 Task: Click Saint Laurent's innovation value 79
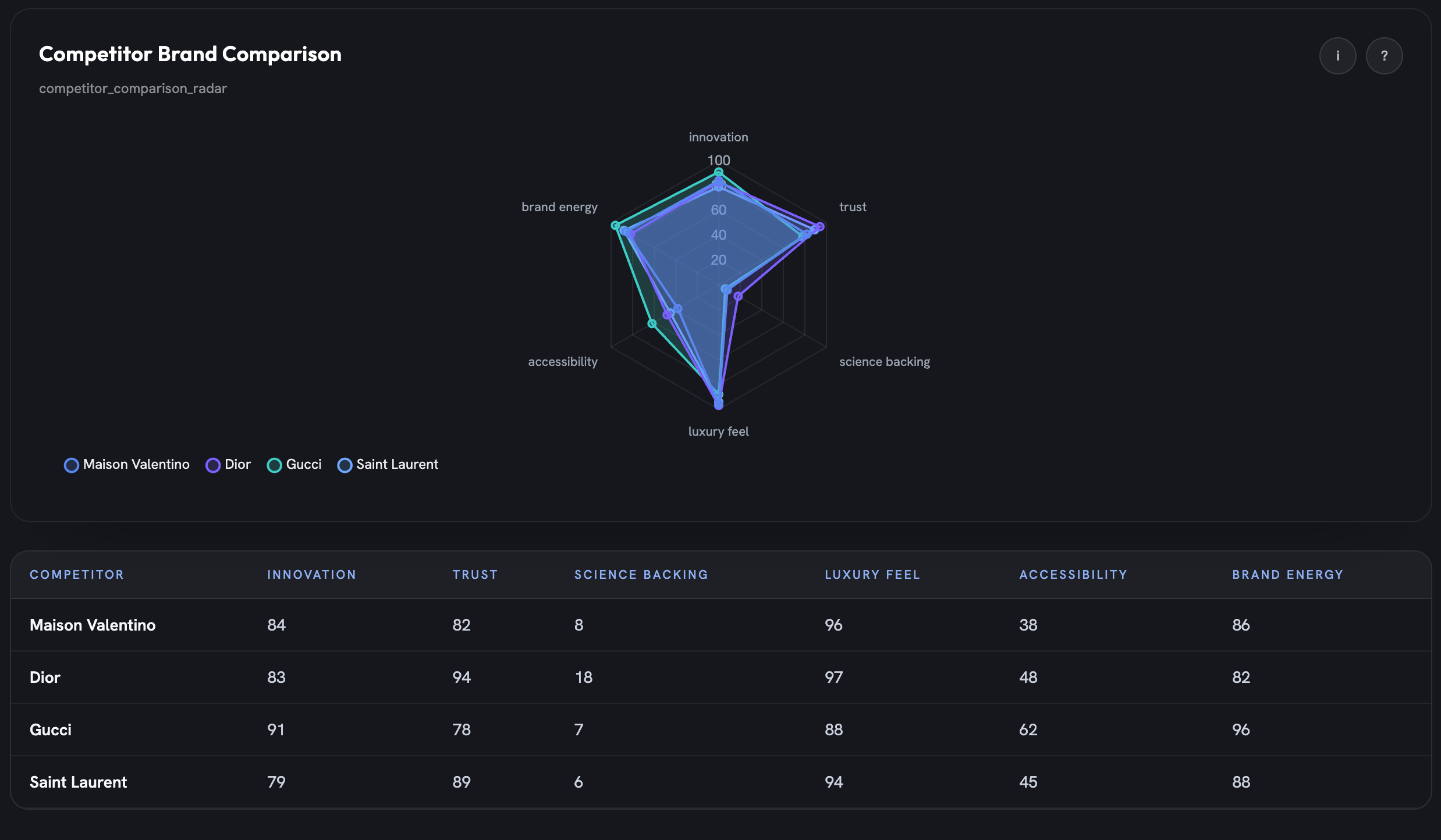click(276, 782)
